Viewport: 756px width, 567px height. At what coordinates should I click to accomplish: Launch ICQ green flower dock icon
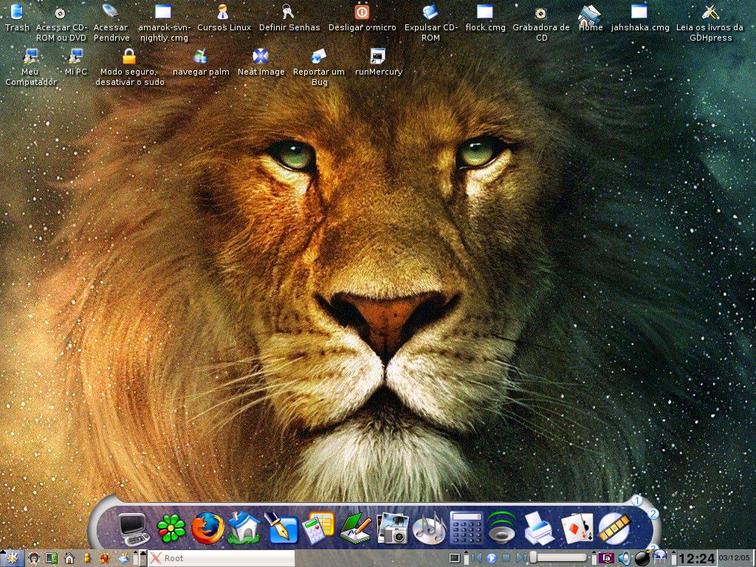(x=171, y=529)
